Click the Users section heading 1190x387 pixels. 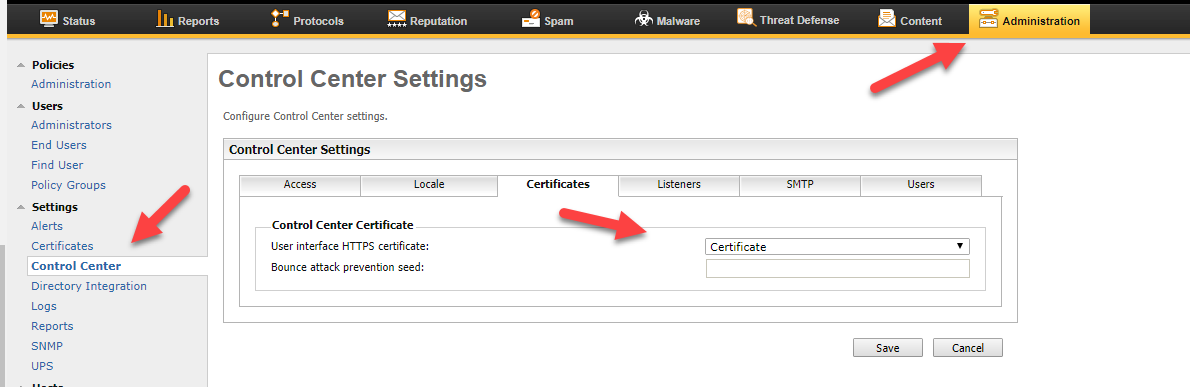click(x=47, y=106)
